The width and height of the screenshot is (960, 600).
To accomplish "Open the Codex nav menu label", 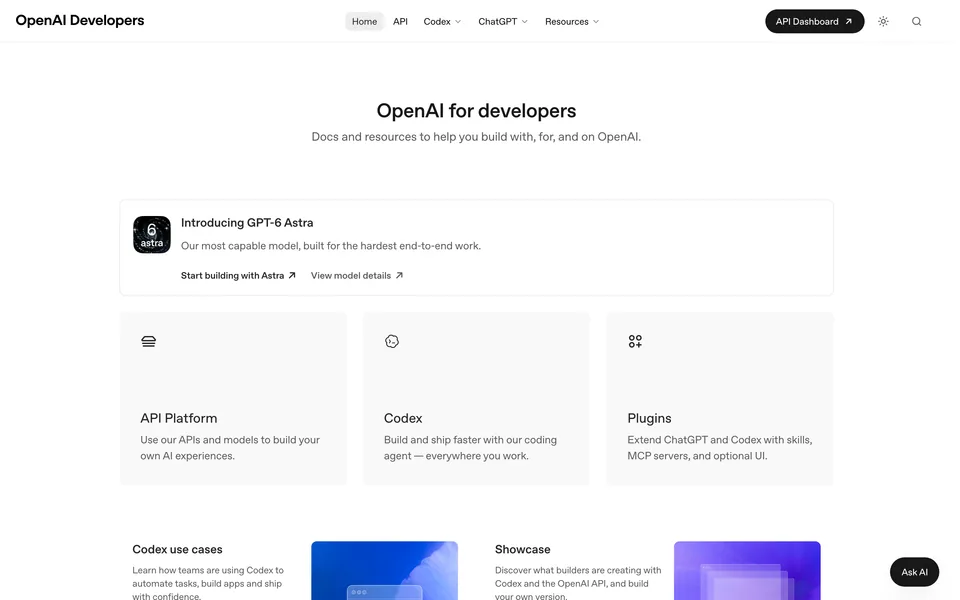I will [x=437, y=21].
